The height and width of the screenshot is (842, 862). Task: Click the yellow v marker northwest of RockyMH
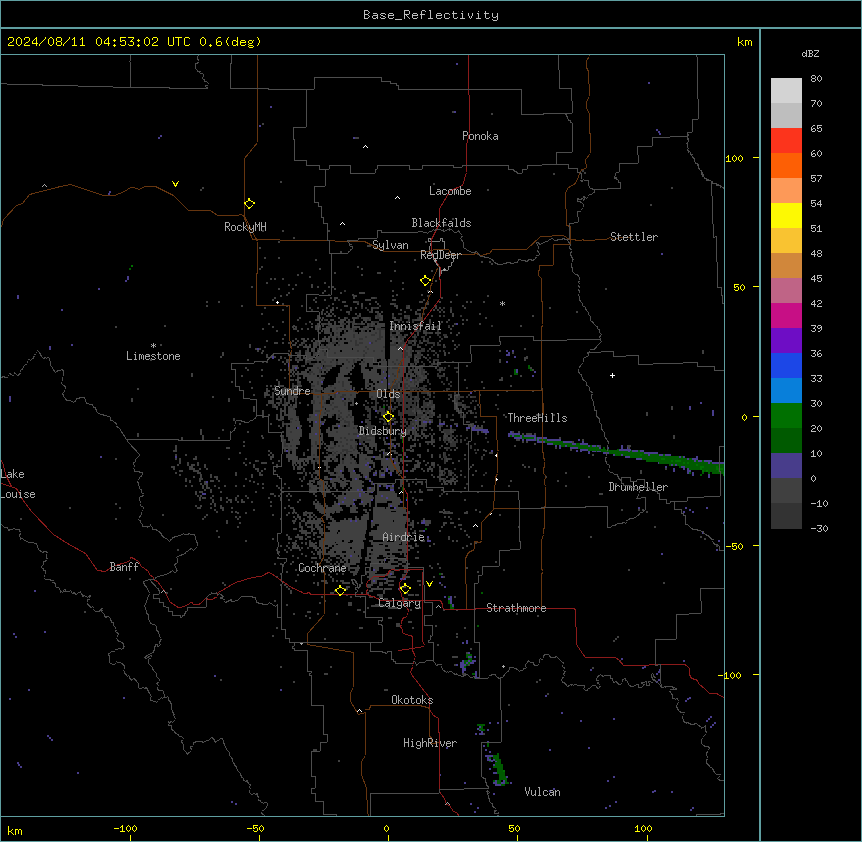[x=175, y=184]
